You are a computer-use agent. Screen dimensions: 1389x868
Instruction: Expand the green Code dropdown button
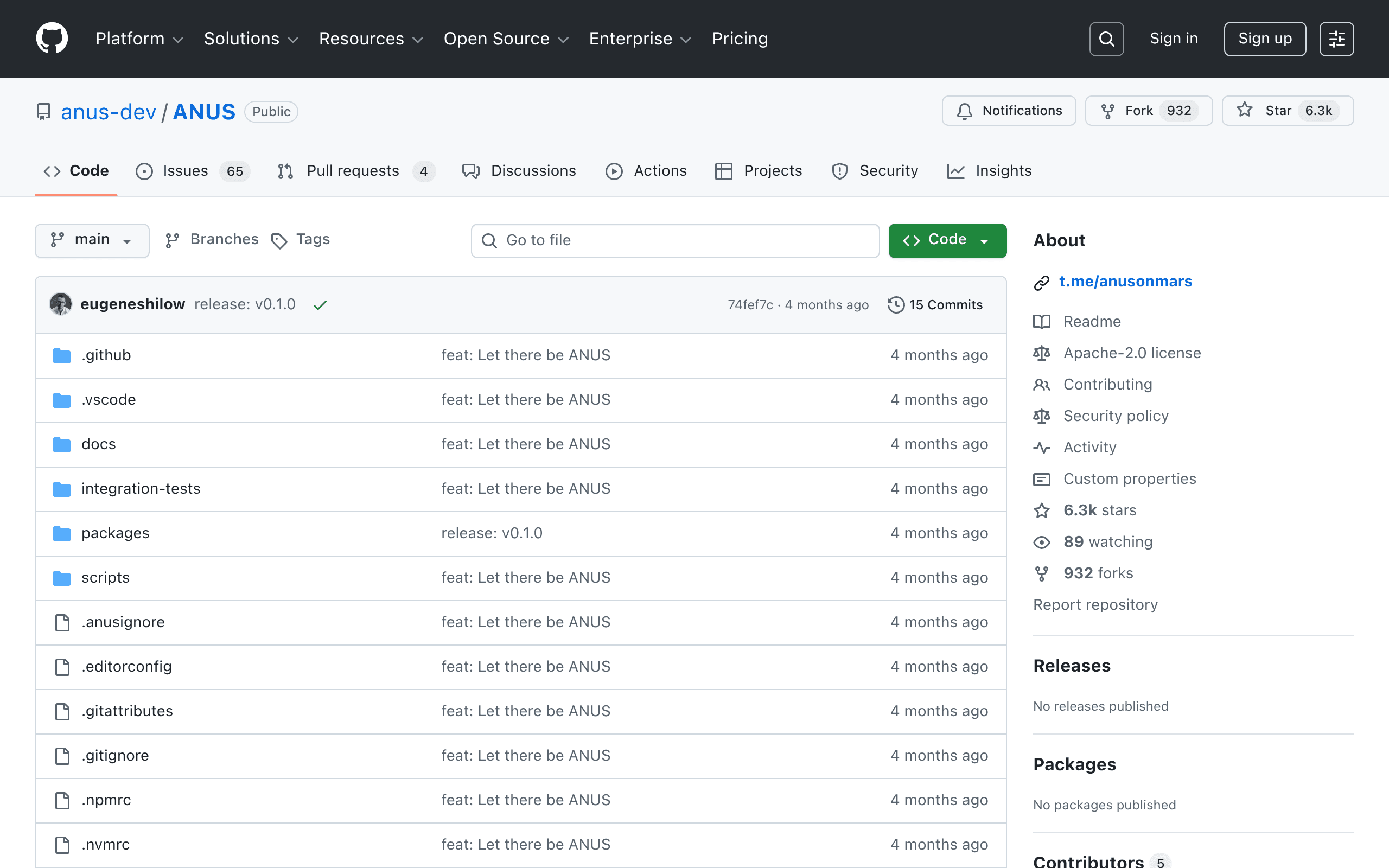coord(947,240)
